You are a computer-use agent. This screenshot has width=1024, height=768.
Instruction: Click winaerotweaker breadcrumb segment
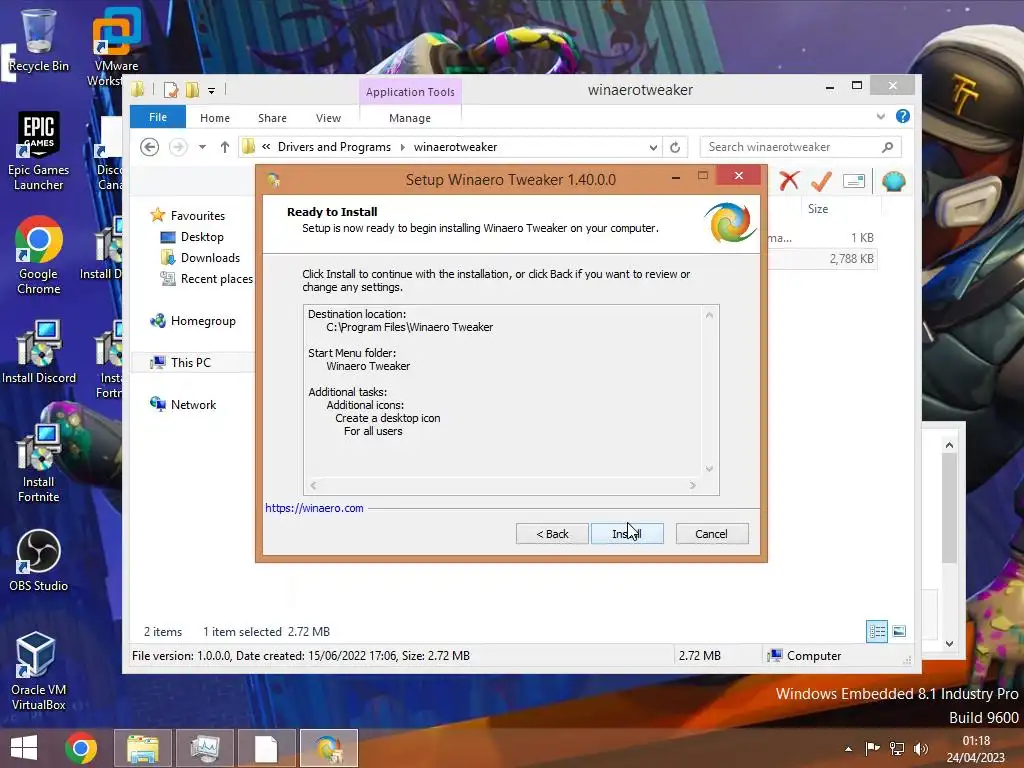455,147
